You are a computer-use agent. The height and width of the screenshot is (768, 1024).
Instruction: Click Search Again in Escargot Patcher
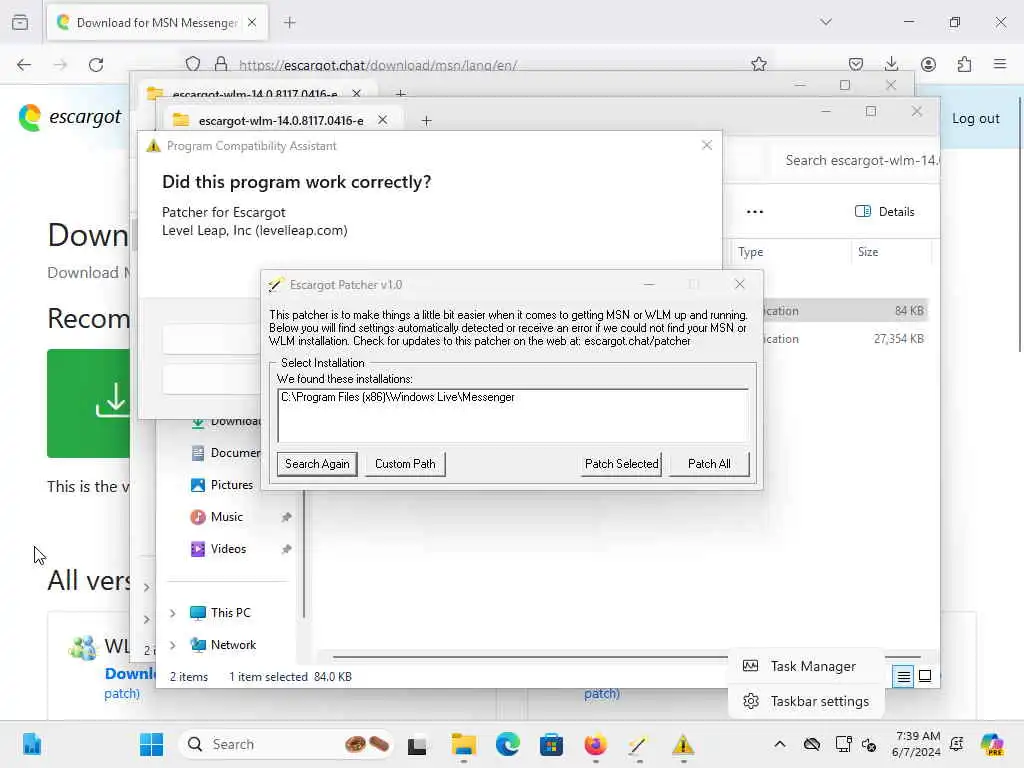pyautogui.click(x=317, y=464)
